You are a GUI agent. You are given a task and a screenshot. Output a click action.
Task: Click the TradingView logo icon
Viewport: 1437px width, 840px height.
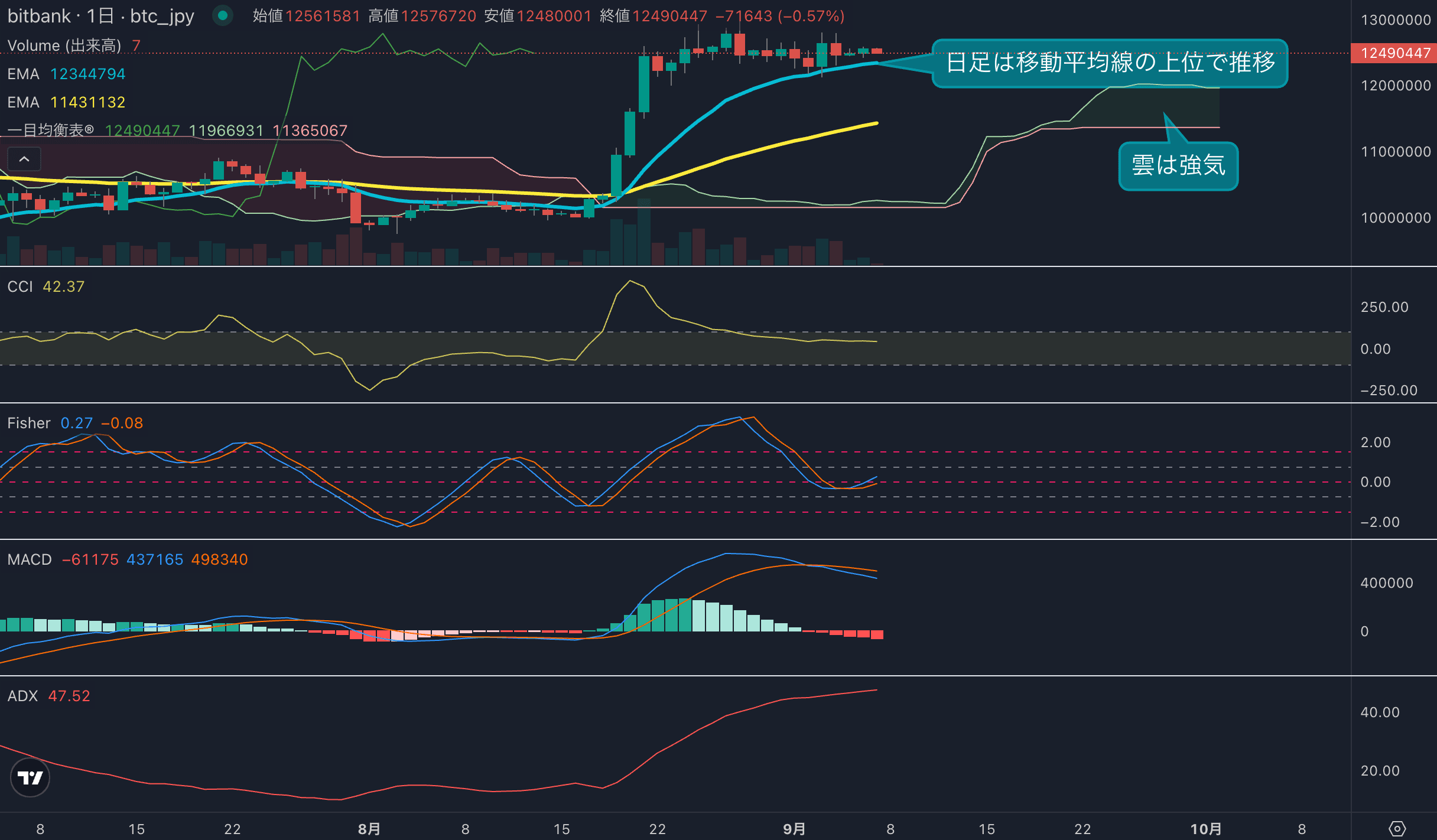(30, 777)
